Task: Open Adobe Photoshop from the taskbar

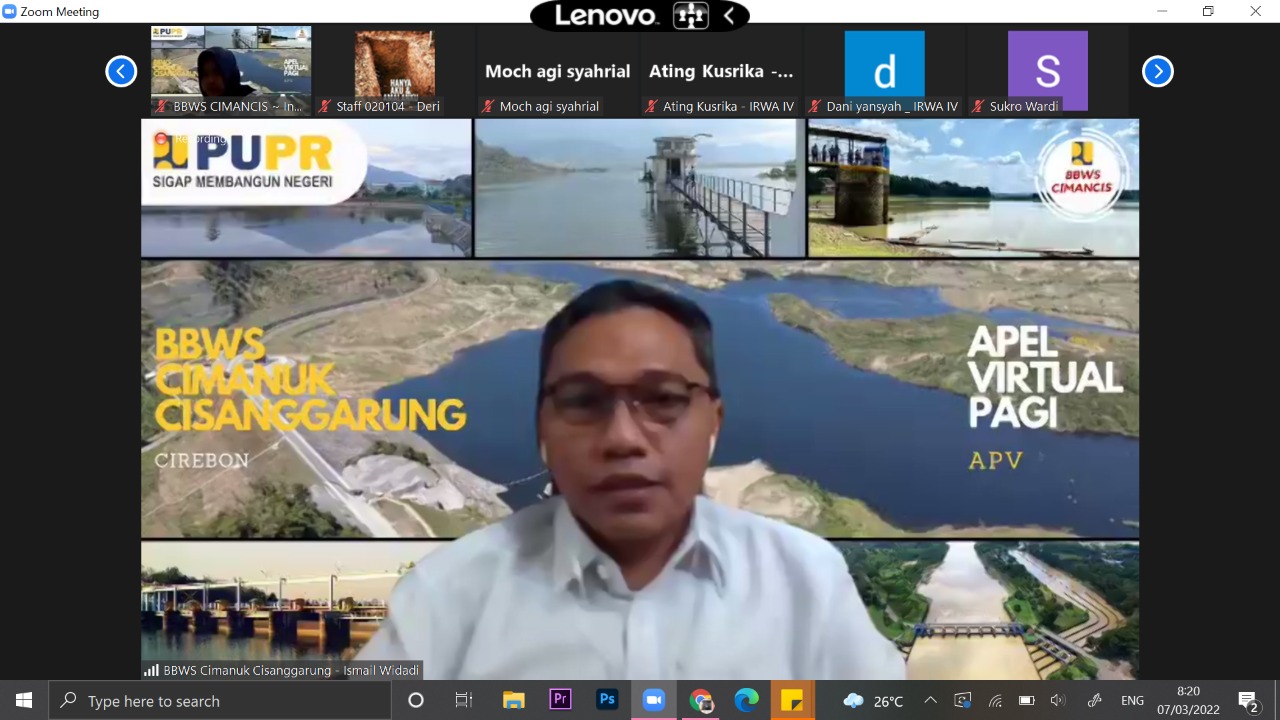Action: pos(607,700)
